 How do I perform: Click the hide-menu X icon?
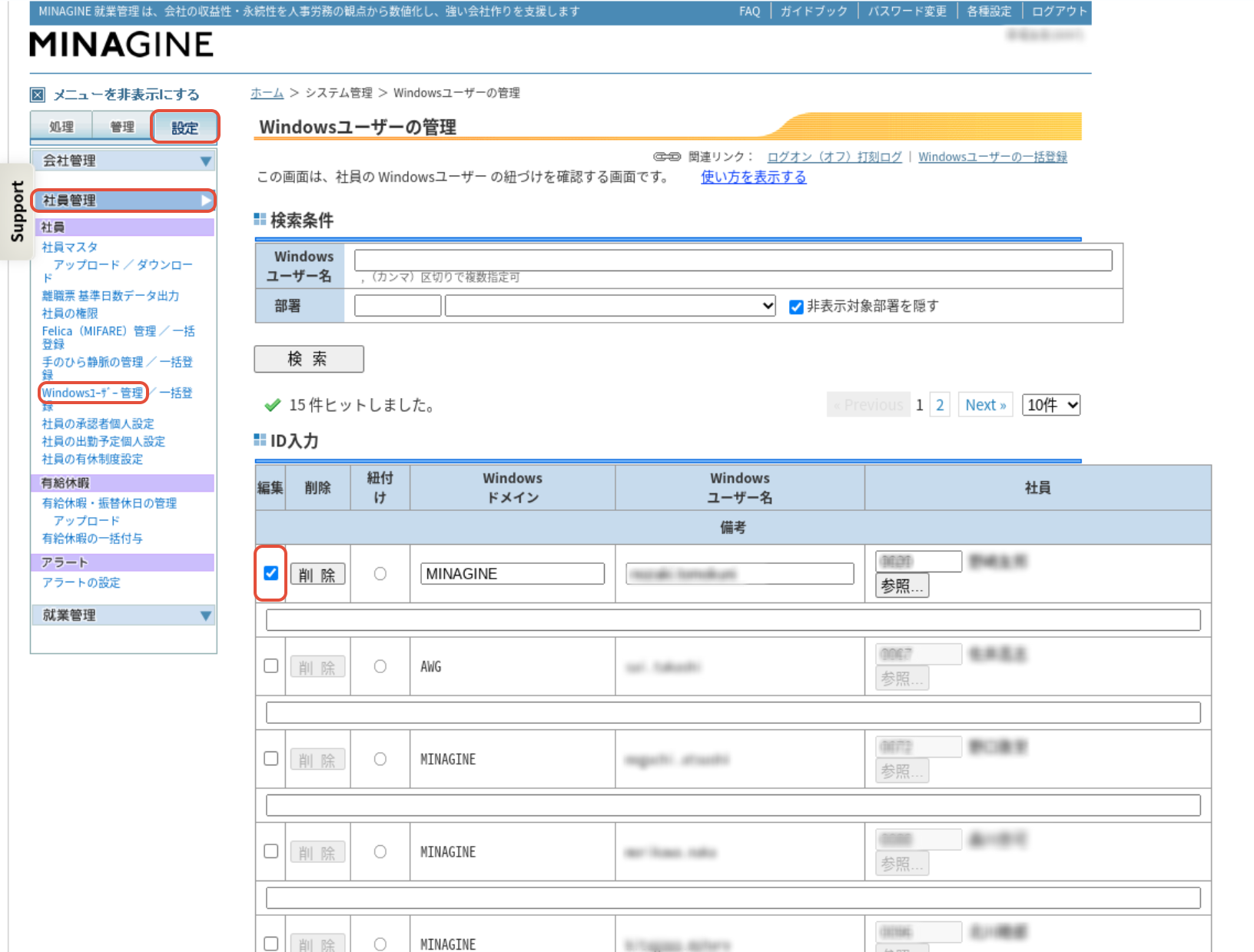click(x=38, y=95)
